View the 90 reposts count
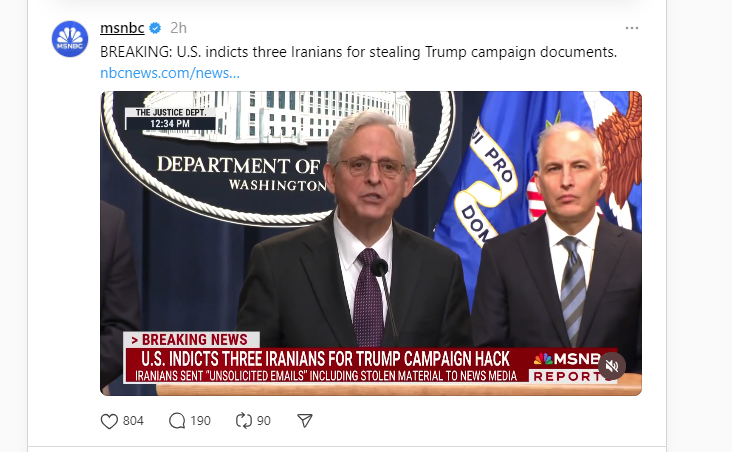The width and height of the screenshot is (732, 452). point(264,421)
